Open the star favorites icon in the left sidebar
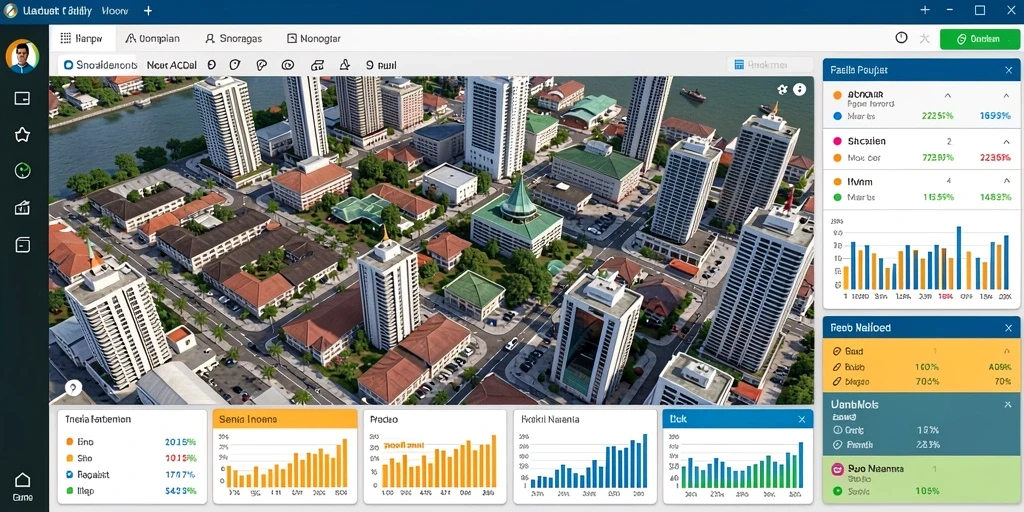 pyautogui.click(x=22, y=135)
